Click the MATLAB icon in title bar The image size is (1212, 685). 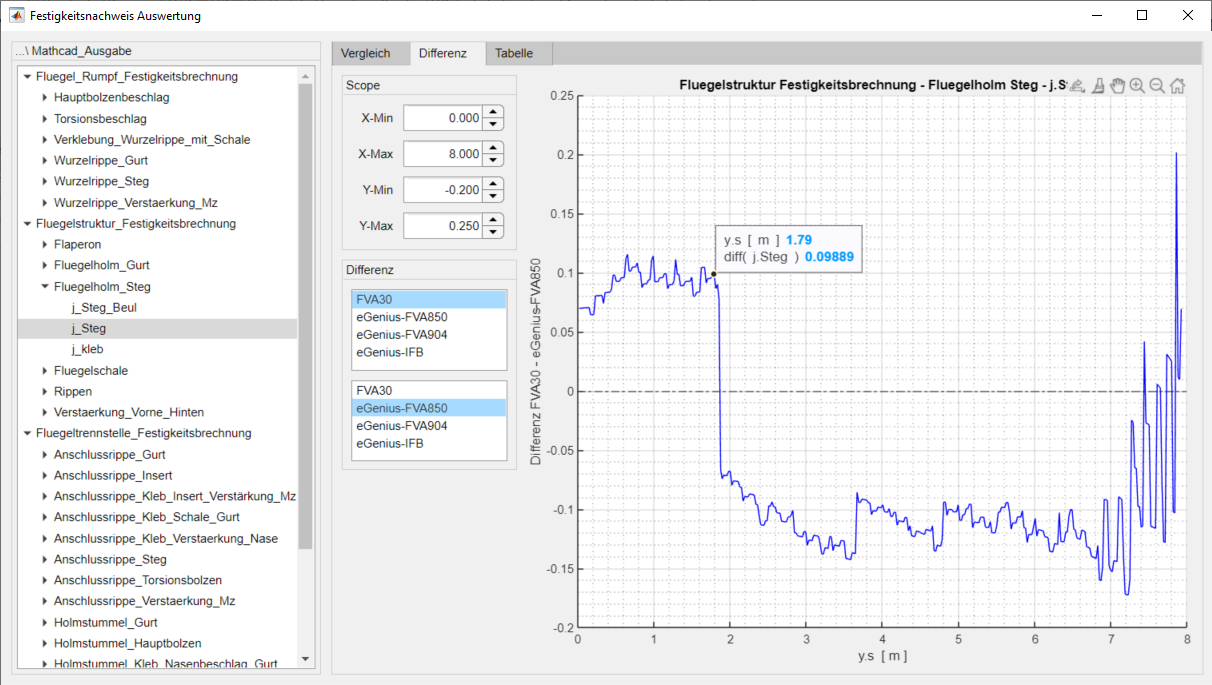pos(17,16)
